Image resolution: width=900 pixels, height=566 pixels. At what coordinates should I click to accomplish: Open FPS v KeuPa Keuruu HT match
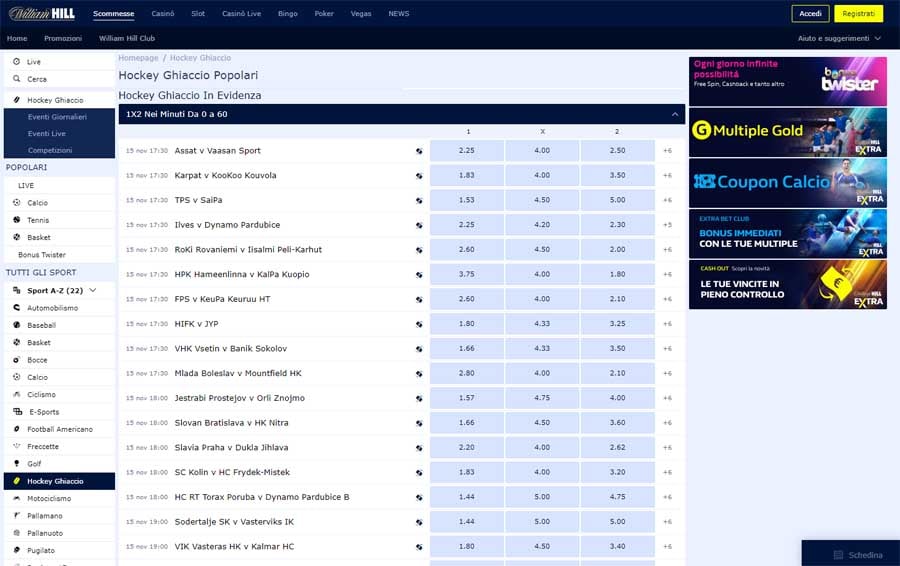pos(222,299)
